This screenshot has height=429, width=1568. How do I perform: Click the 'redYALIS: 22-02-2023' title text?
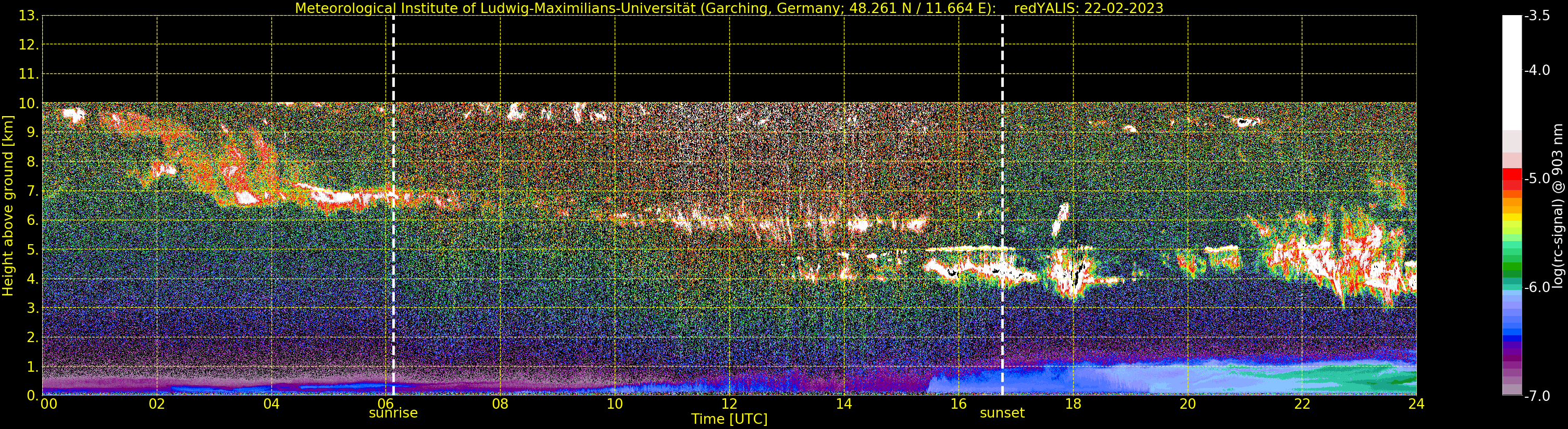(x=1088, y=8)
